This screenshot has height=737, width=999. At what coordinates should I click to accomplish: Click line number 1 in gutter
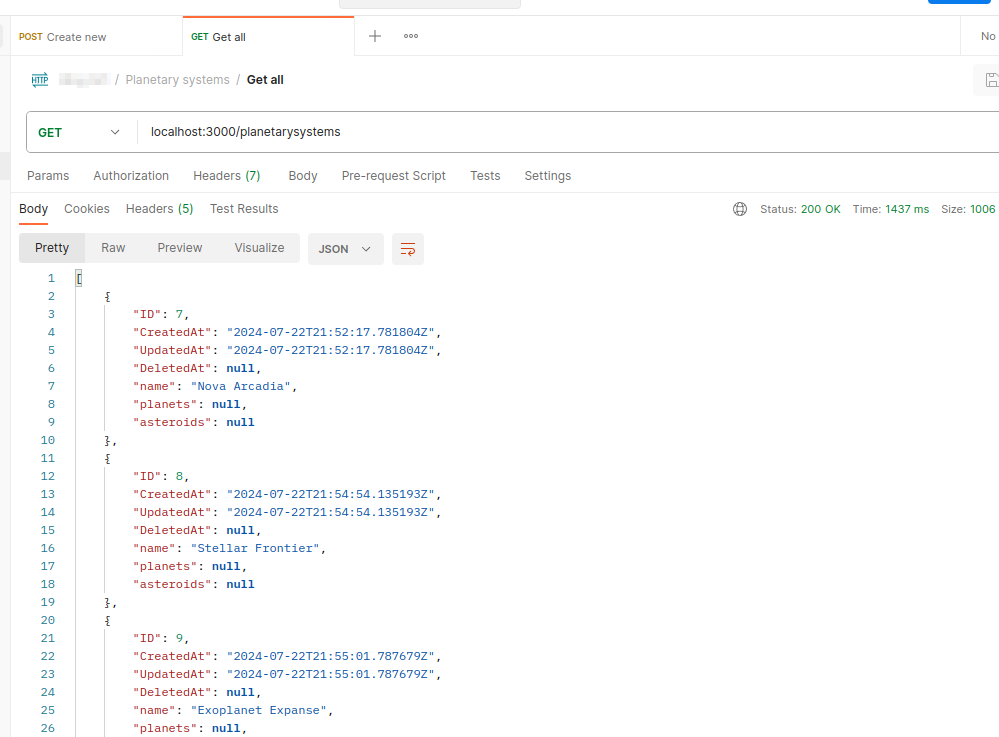click(x=51, y=278)
